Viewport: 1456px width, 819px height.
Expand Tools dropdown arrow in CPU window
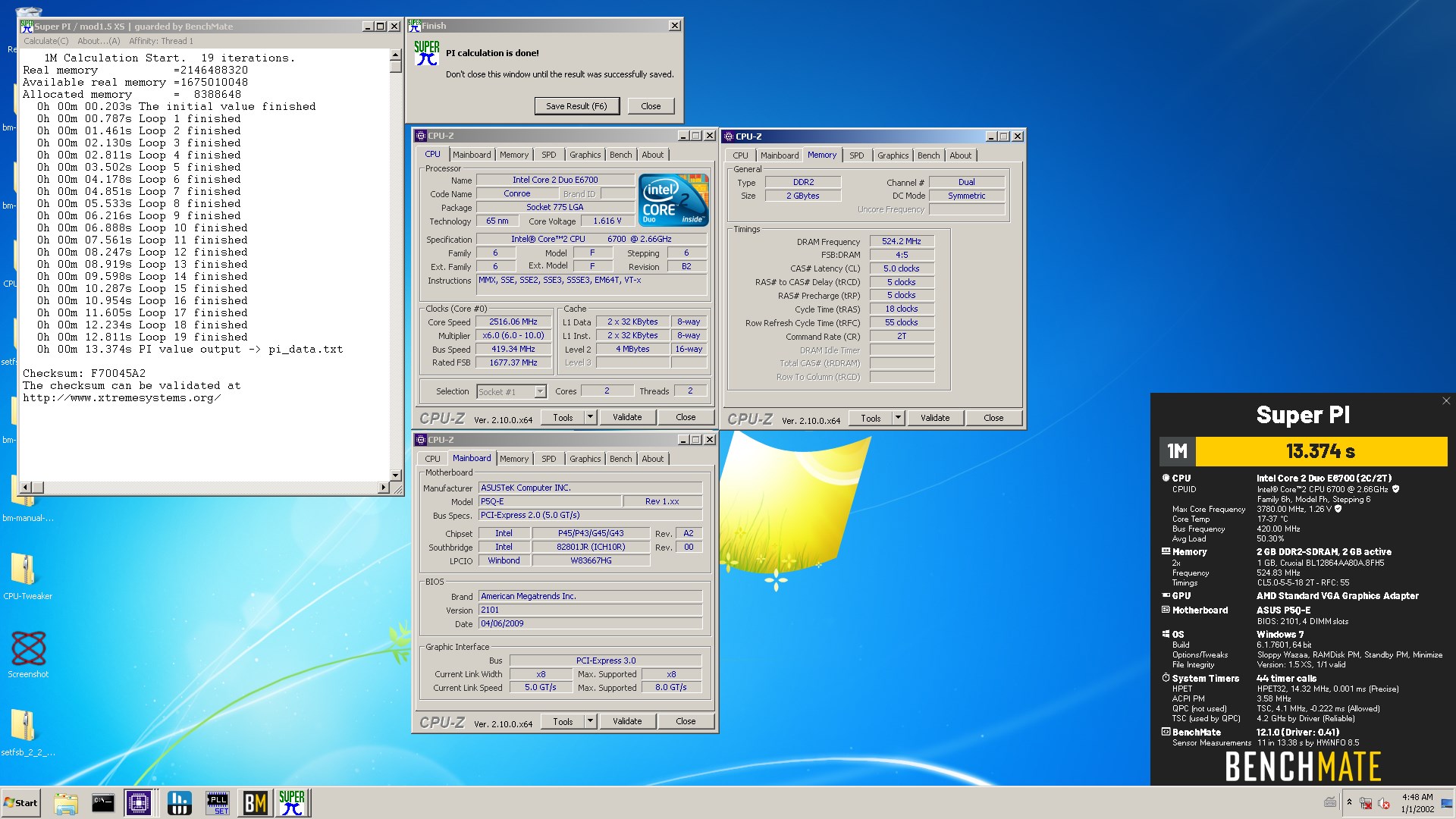[x=590, y=417]
